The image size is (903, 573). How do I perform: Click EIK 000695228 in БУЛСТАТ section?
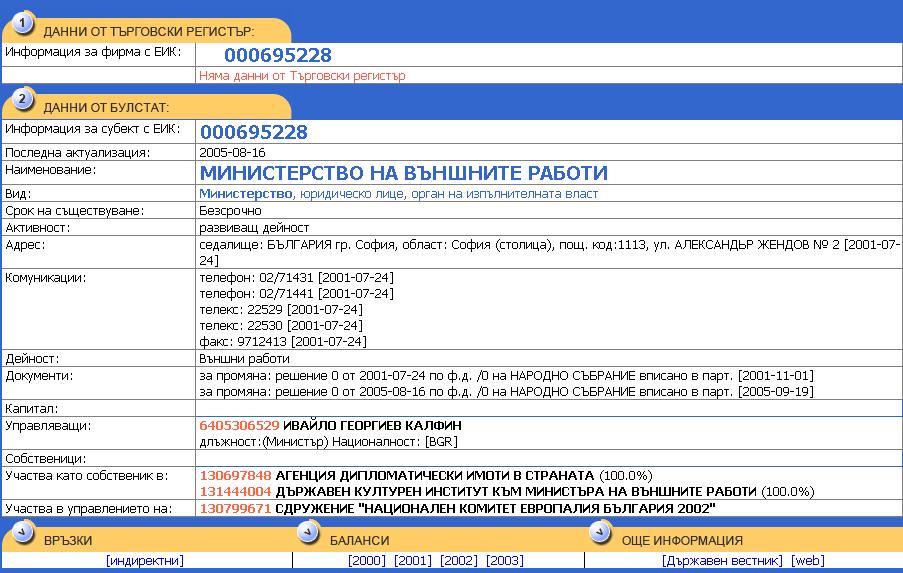pos(253,132)
